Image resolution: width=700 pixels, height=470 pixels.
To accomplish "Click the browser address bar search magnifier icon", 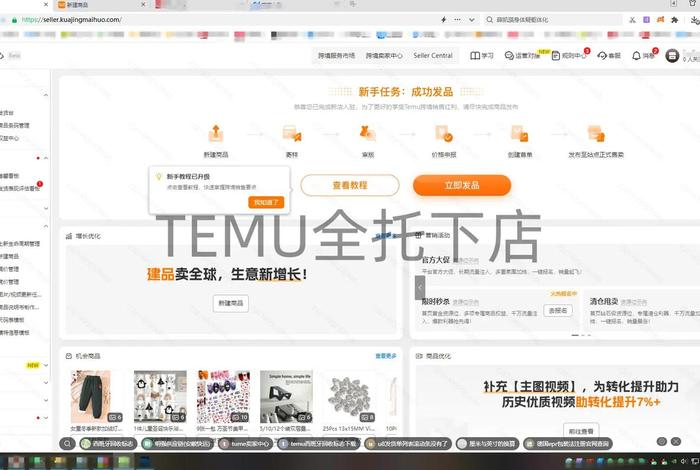I will (490, 20).
